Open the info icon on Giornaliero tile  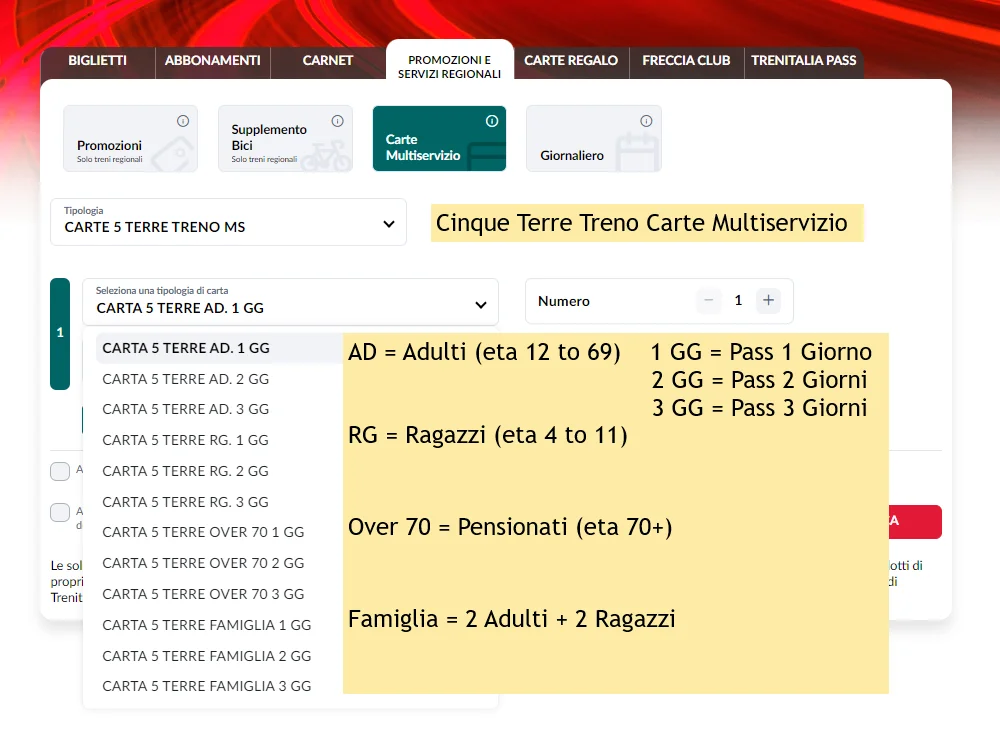point(646,119)
